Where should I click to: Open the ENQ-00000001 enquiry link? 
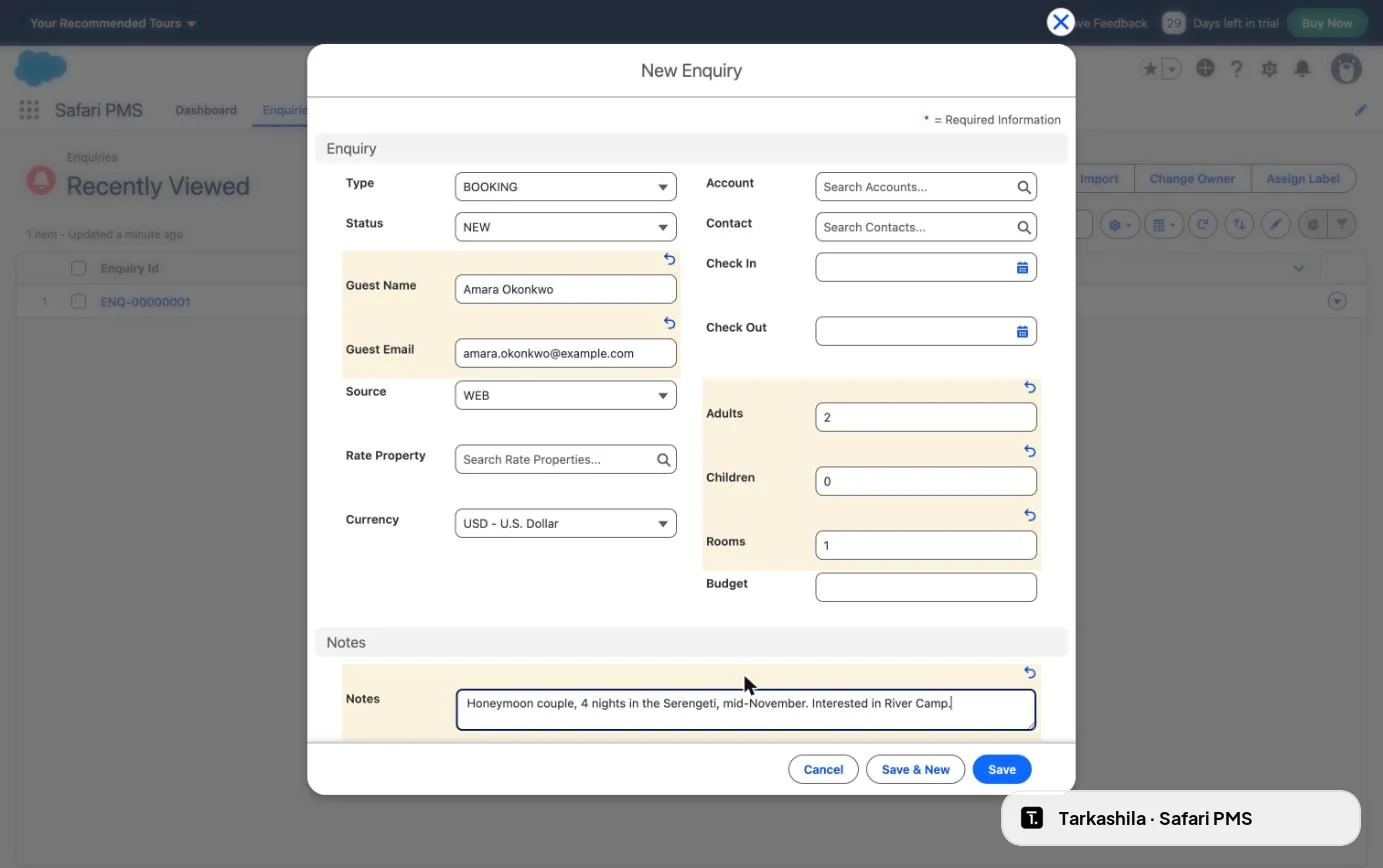coord(145,302)
